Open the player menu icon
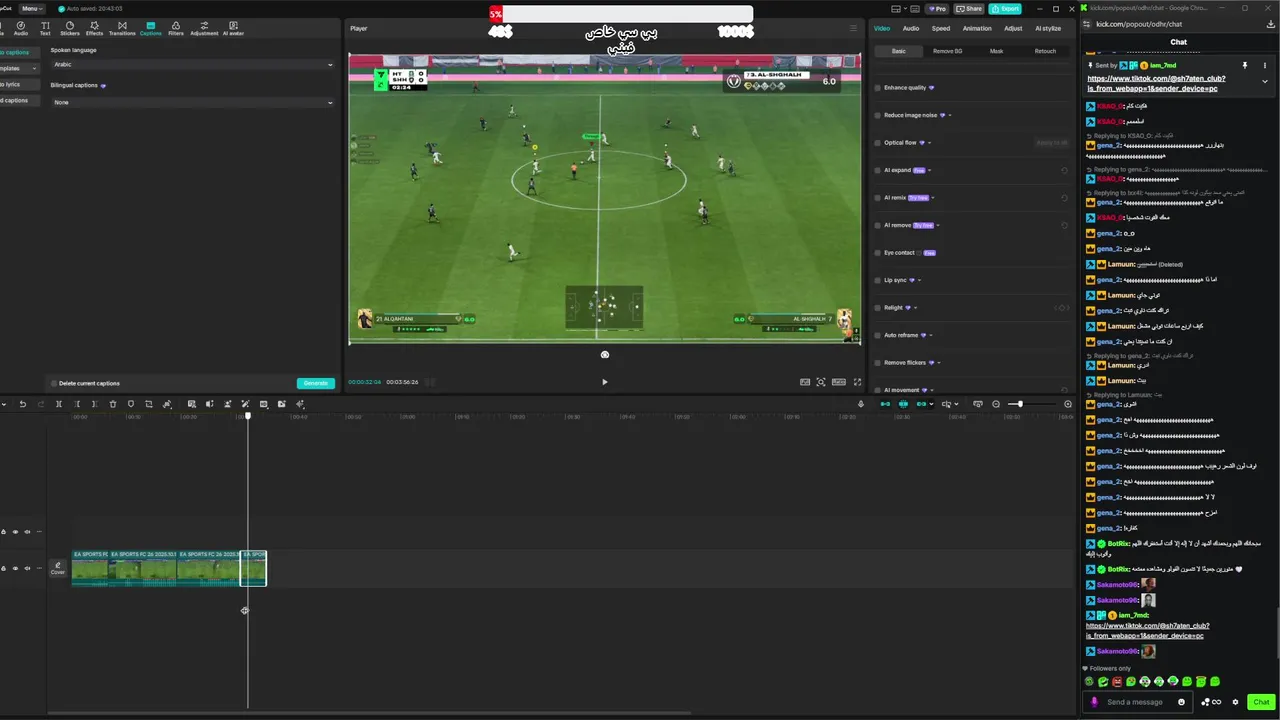Image resolution: width=1280 pixels, height=720 pixels. click(853, 28)
